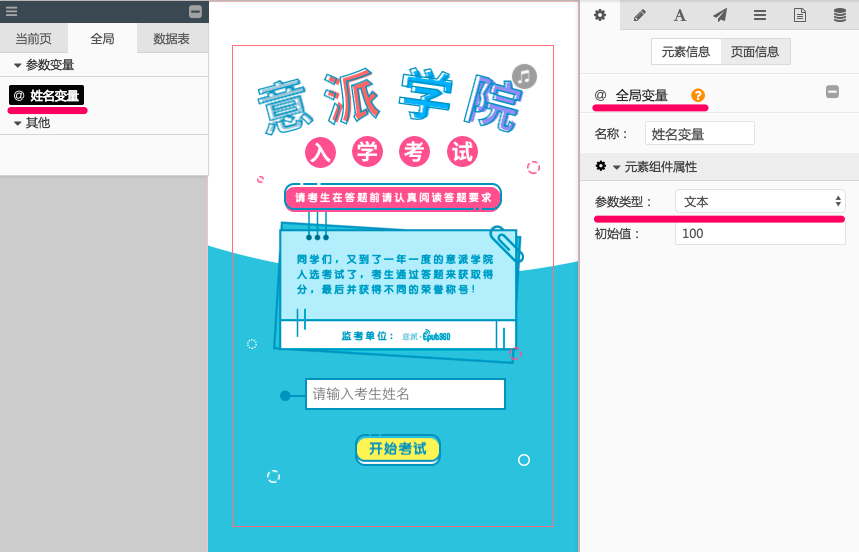Open the database stack icon tab

click(x=840, y=15)
